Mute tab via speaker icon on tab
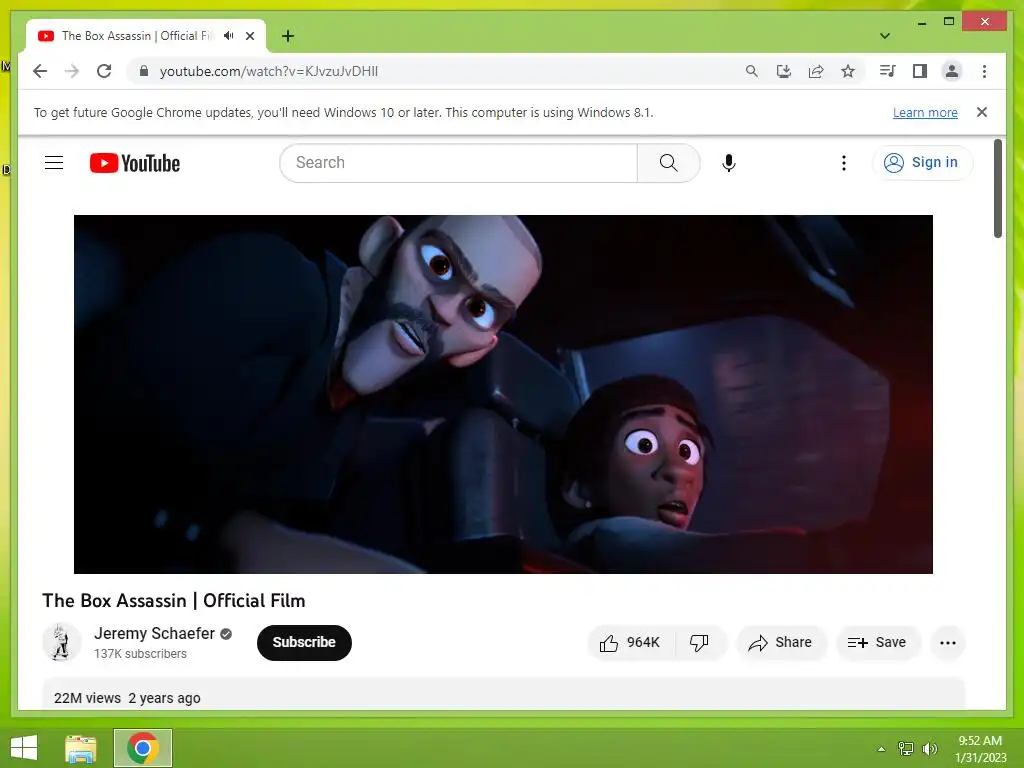Image resolution: width=1024 pixels, height=768 pixels. [229, 36]
